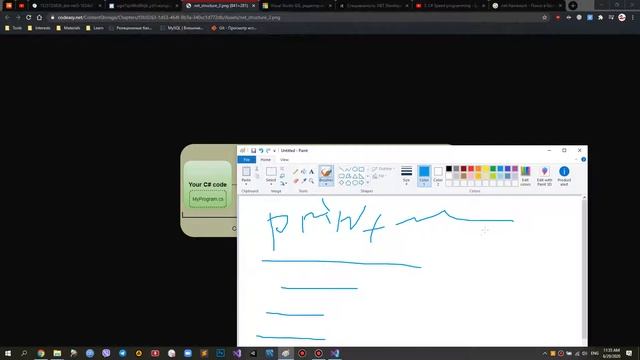Image resolution: width=640 pixels, height=360 pixels.
Task: Click the Save icon in Paint title bar
Action: pyautogui.click(x=253, y=151)
